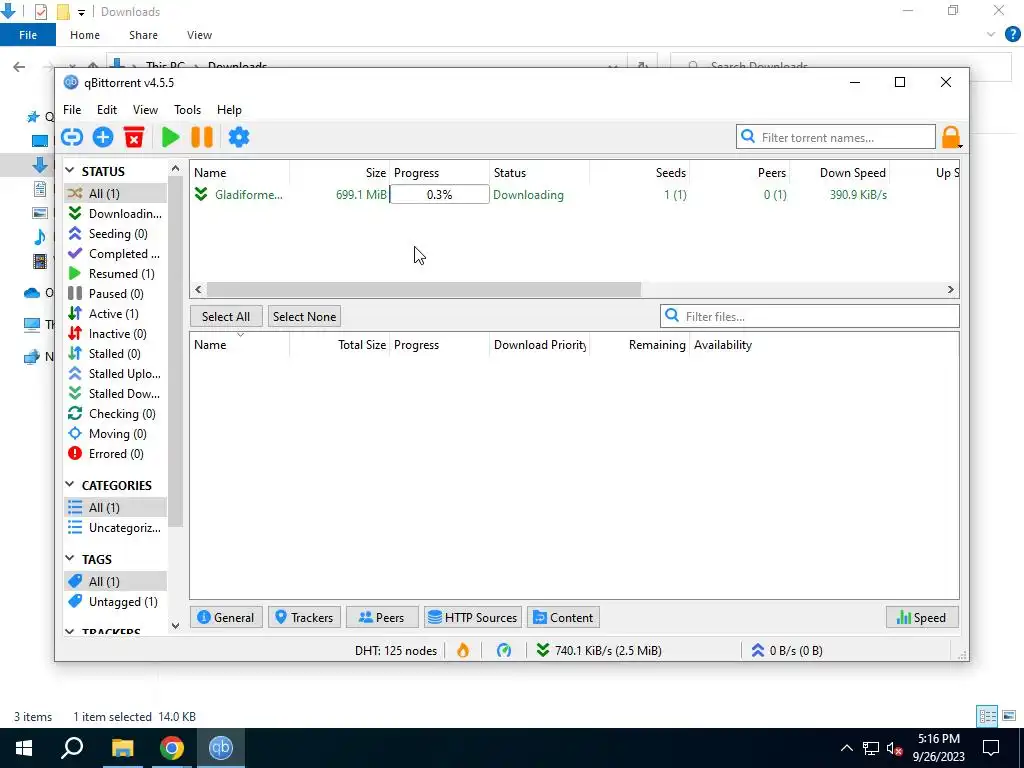Image resolution: width=1024 pixels, height=768 pixels.
Task: Open File Explorer from the taskbar
Action: 122,748
